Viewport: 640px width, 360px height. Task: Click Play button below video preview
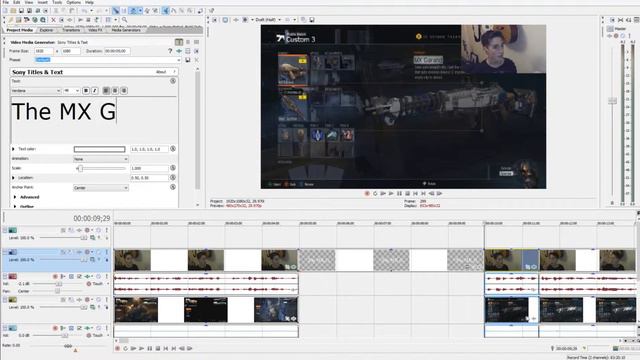[x=391, y=193]
